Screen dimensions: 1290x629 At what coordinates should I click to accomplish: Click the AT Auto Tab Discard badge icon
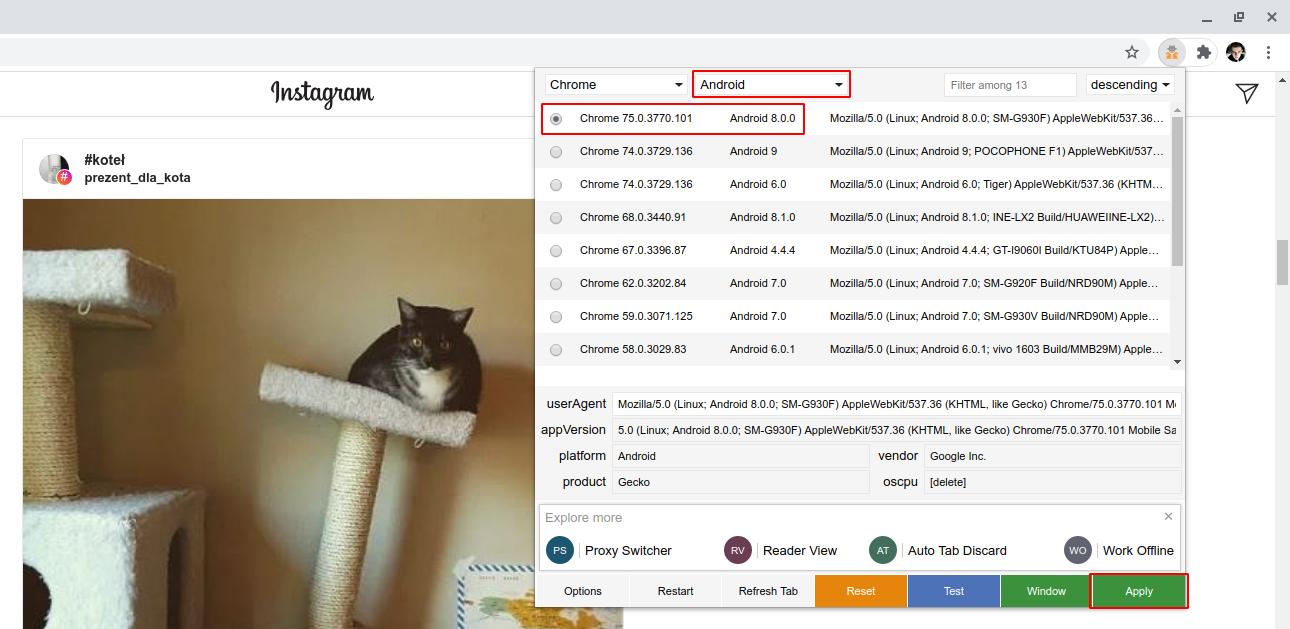(883, 550)
